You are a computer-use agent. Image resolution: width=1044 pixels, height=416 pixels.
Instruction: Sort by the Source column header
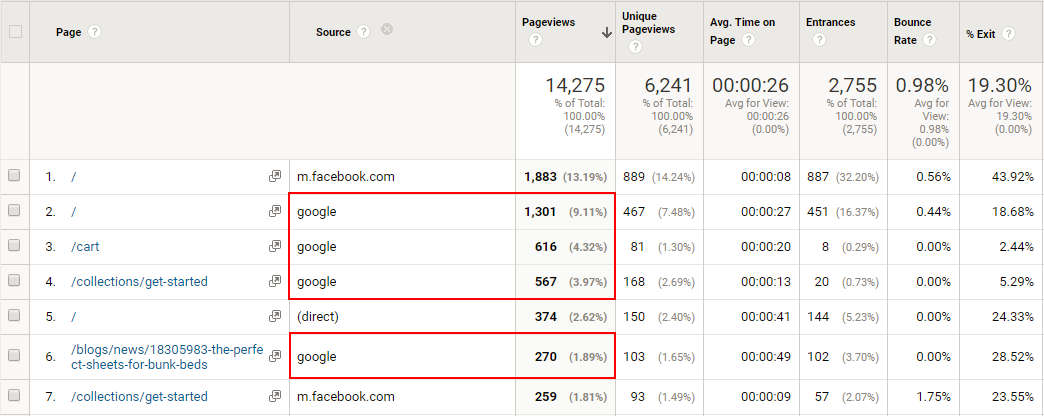[333, 32]
